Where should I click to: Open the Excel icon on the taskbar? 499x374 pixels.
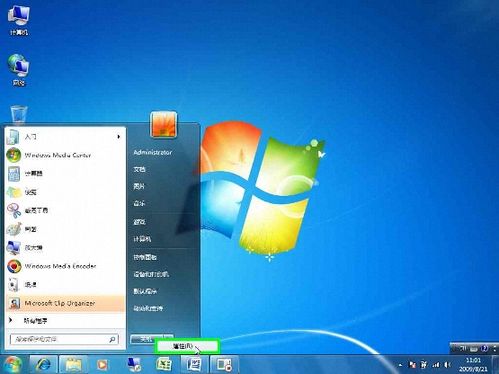(x=164, y=364)
